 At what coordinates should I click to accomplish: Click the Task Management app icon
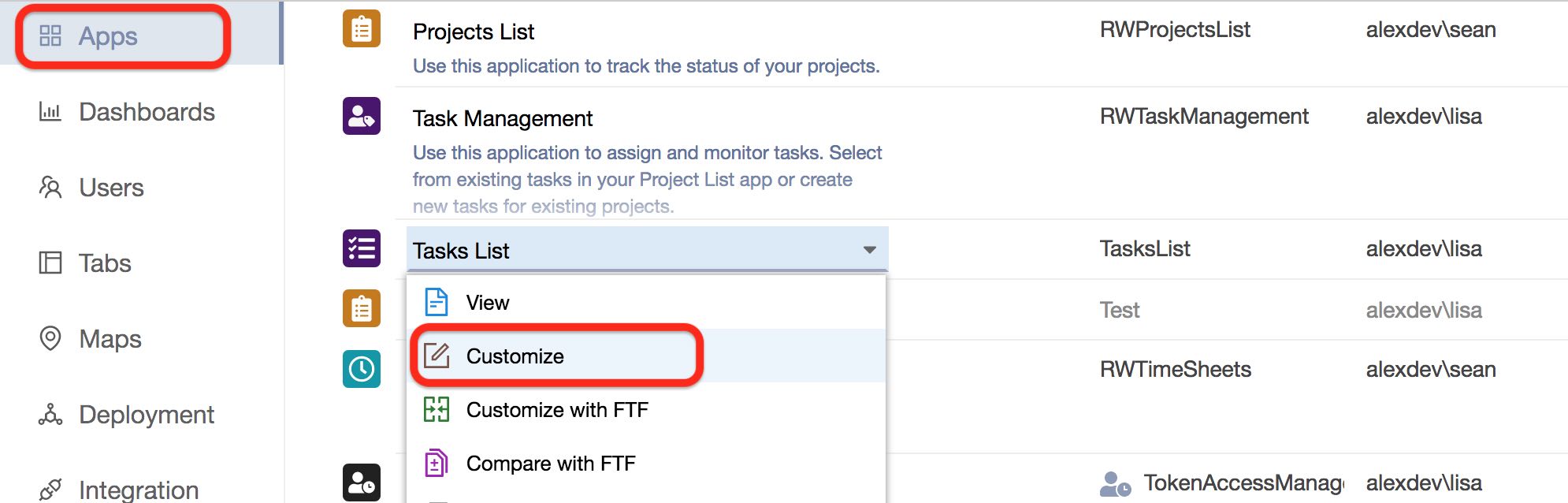(x=362, y=116)
